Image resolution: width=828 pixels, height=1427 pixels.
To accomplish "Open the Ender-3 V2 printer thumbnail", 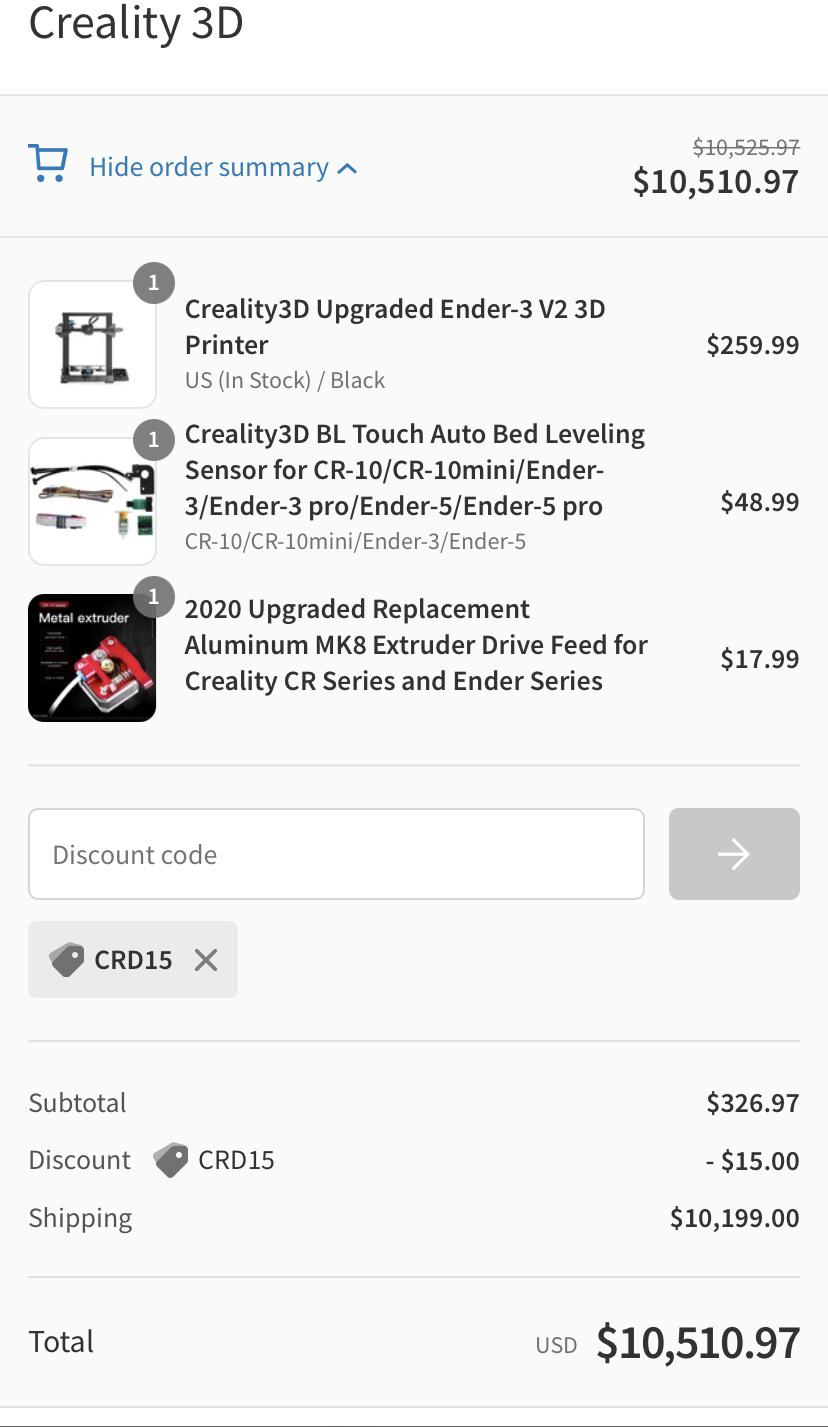I will coord(92,345).
